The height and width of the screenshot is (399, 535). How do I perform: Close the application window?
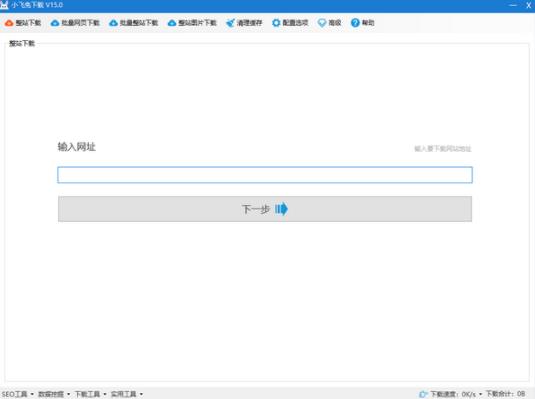(529, 5)
